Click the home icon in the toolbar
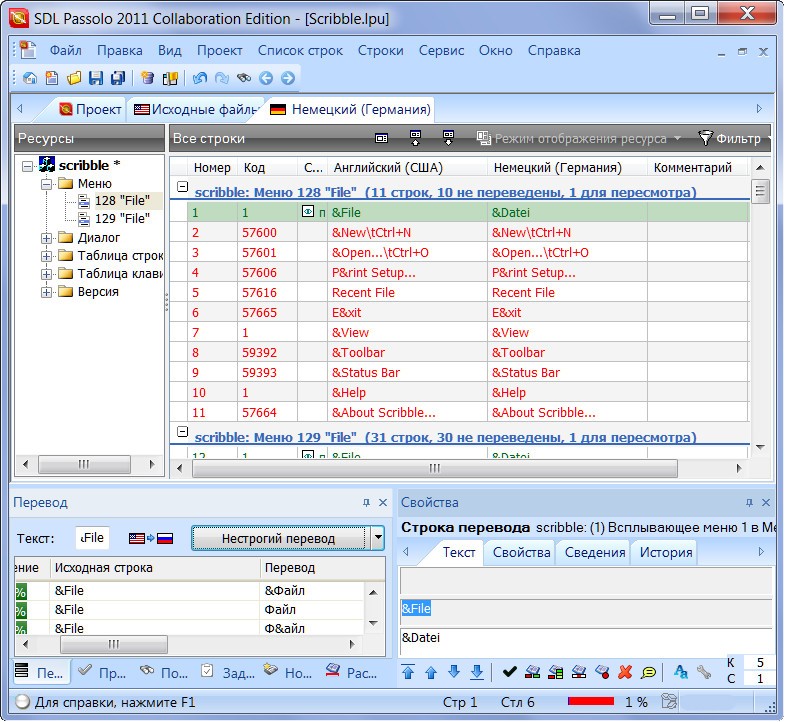 tap(30, 78)
